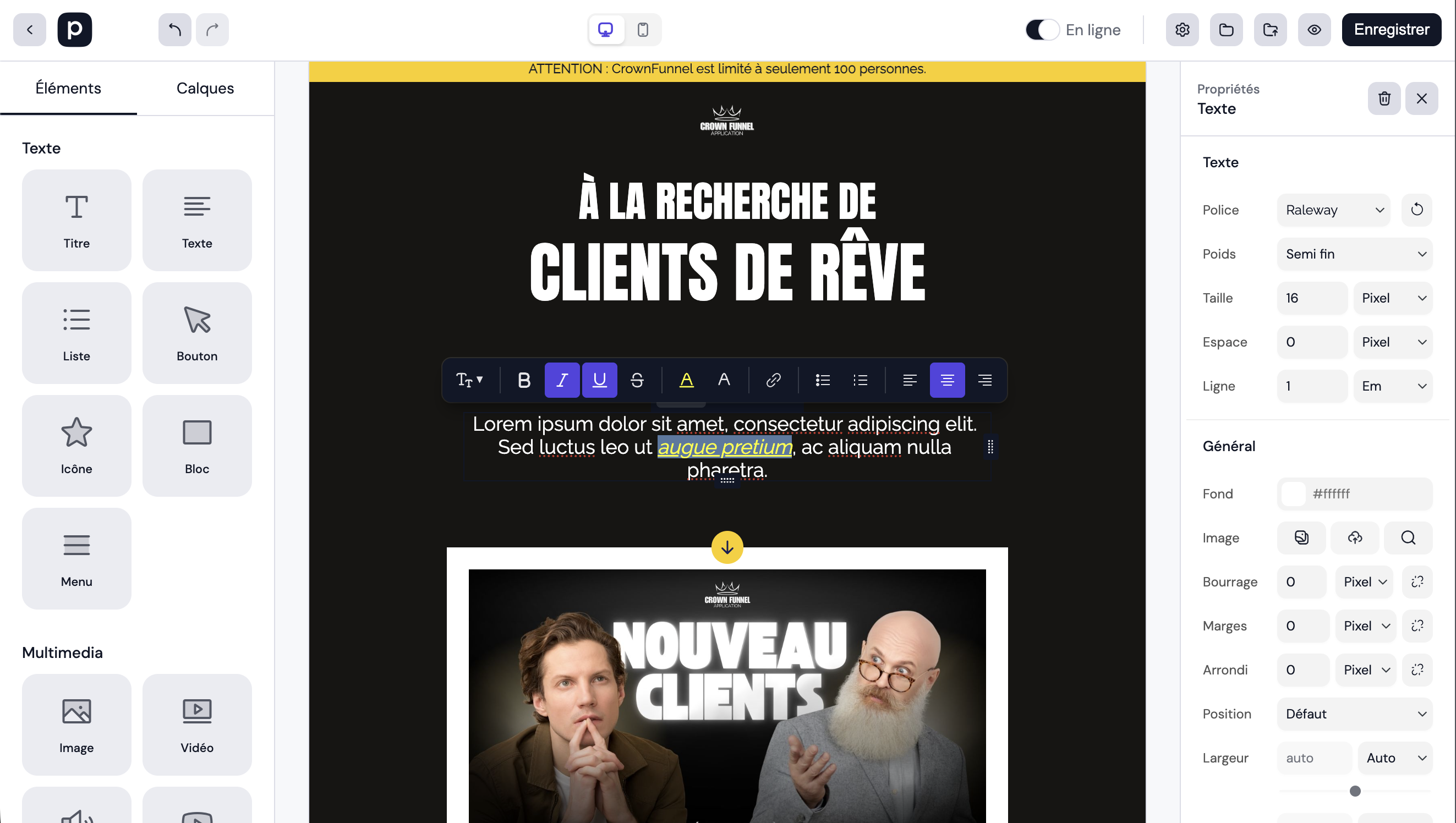Toggle the En ligne switch

tap(1042, 29)
